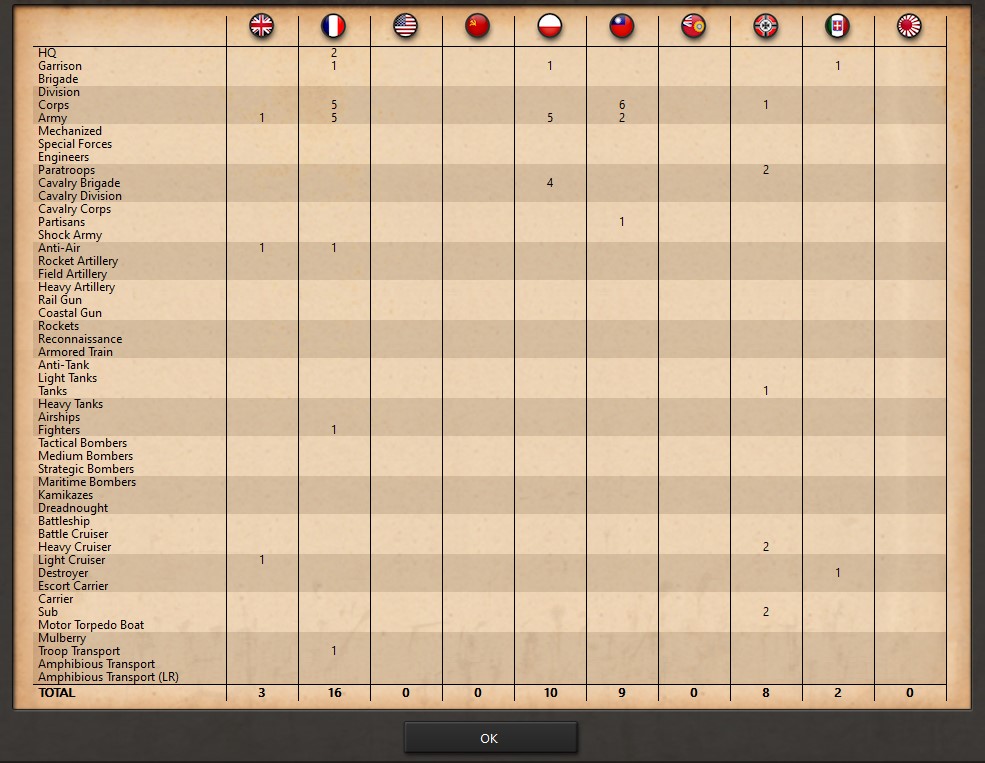
Task: Select the Reconnaissance row label
Action: pos(80,339)
